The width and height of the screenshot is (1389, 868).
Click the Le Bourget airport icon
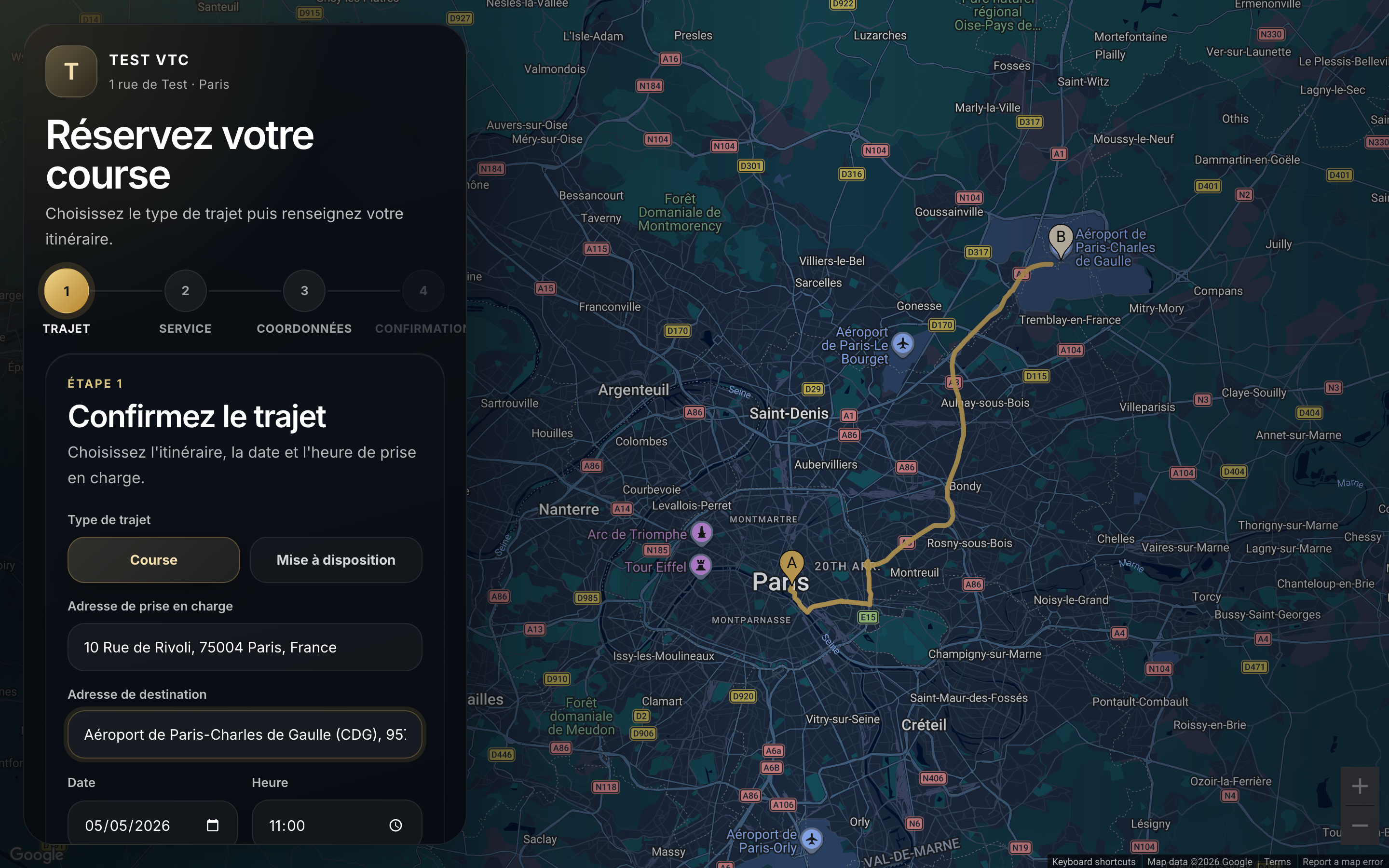pyautogui.click(x=903, y=344)
